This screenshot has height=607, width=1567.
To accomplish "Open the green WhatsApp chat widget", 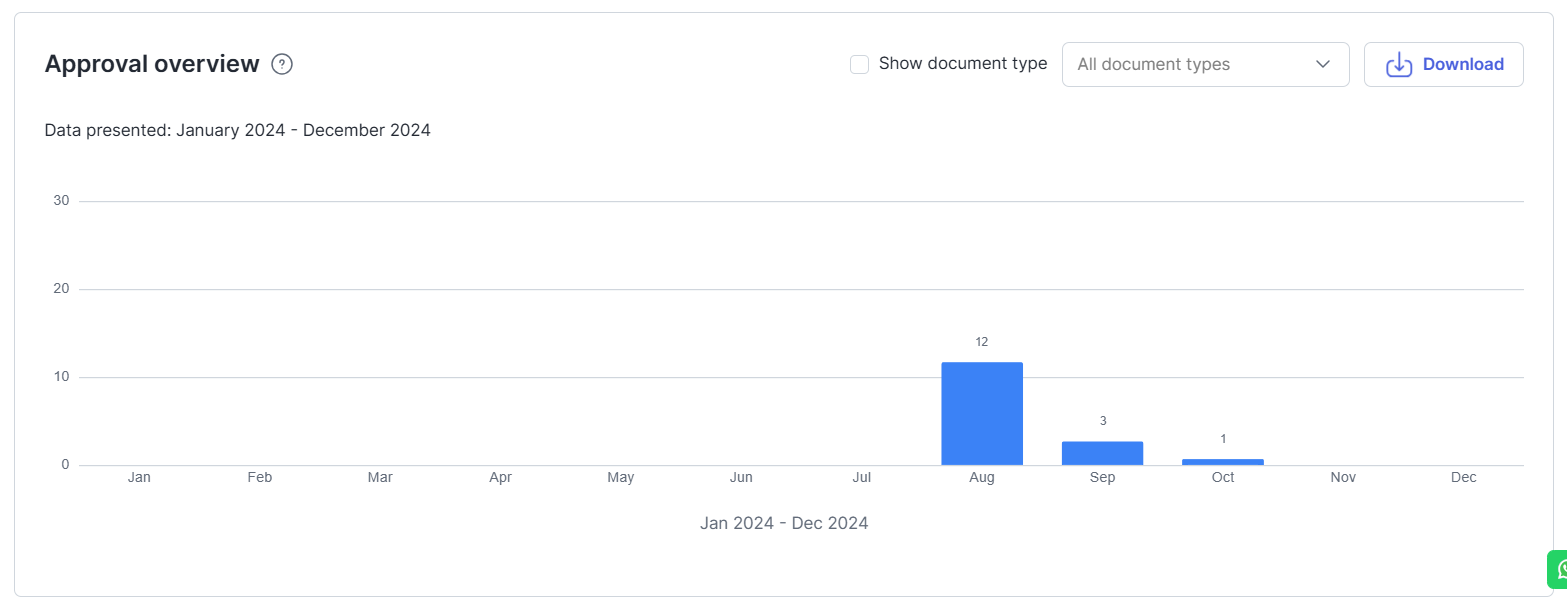I will (x=1558, y=570).
